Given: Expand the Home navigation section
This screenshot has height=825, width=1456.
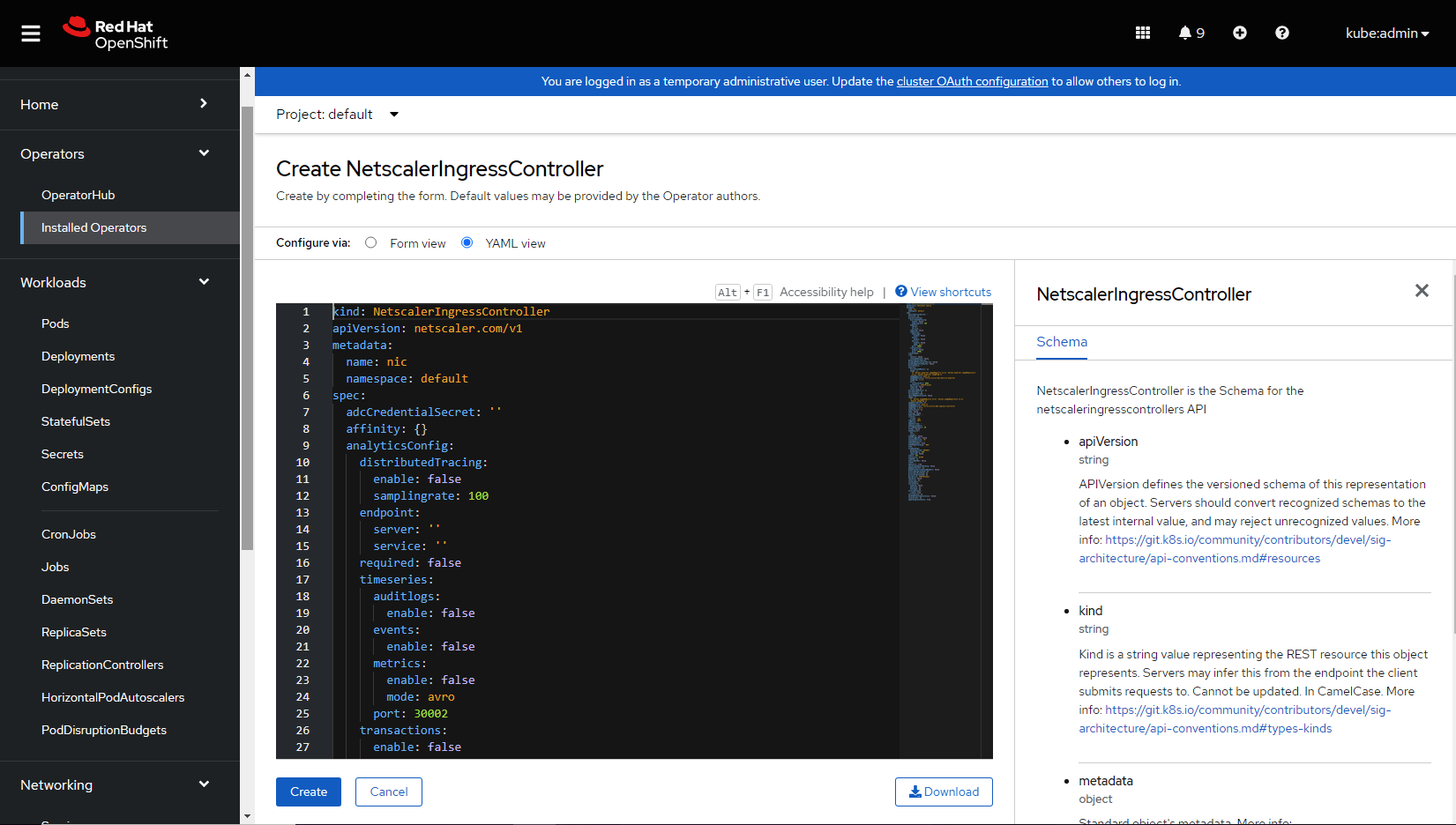Looking at the screenshot, I should tap(120, 104).
